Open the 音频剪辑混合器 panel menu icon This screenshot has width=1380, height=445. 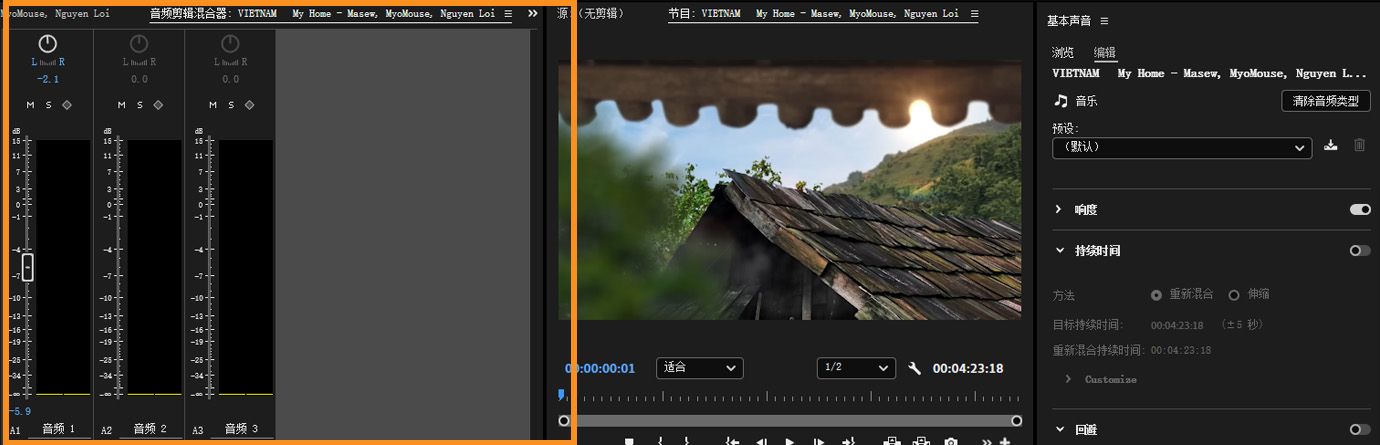508,14
